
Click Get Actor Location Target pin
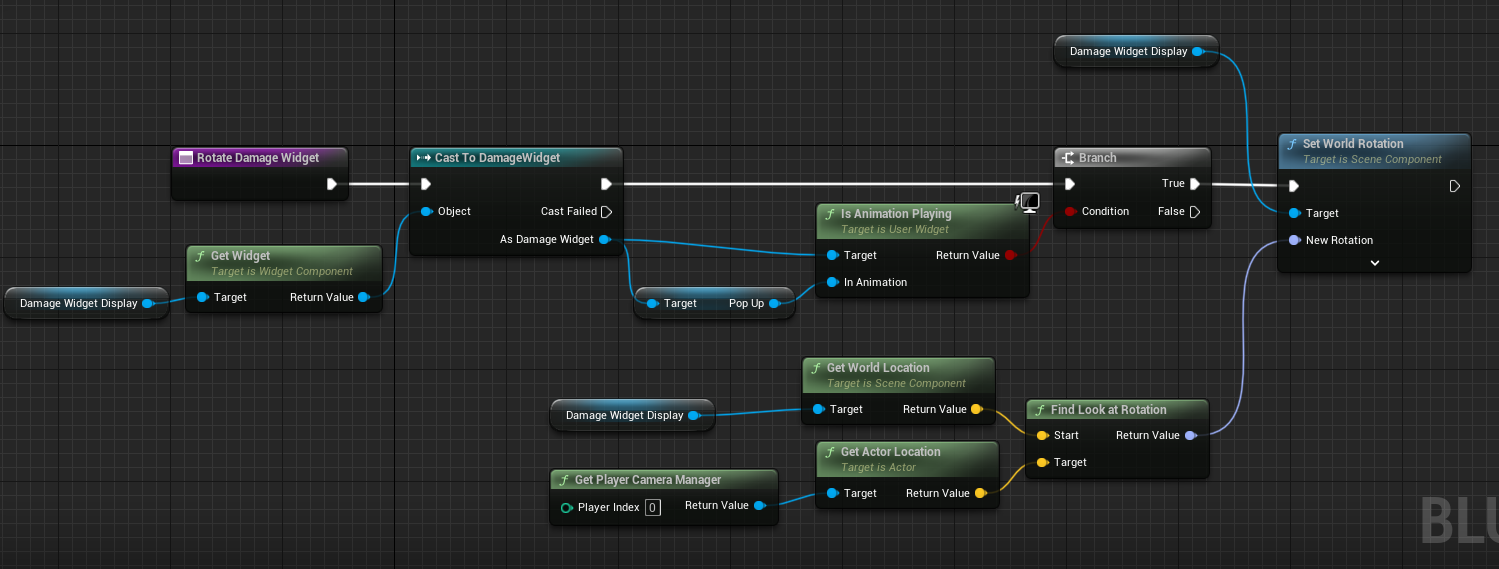pos(832,493)
